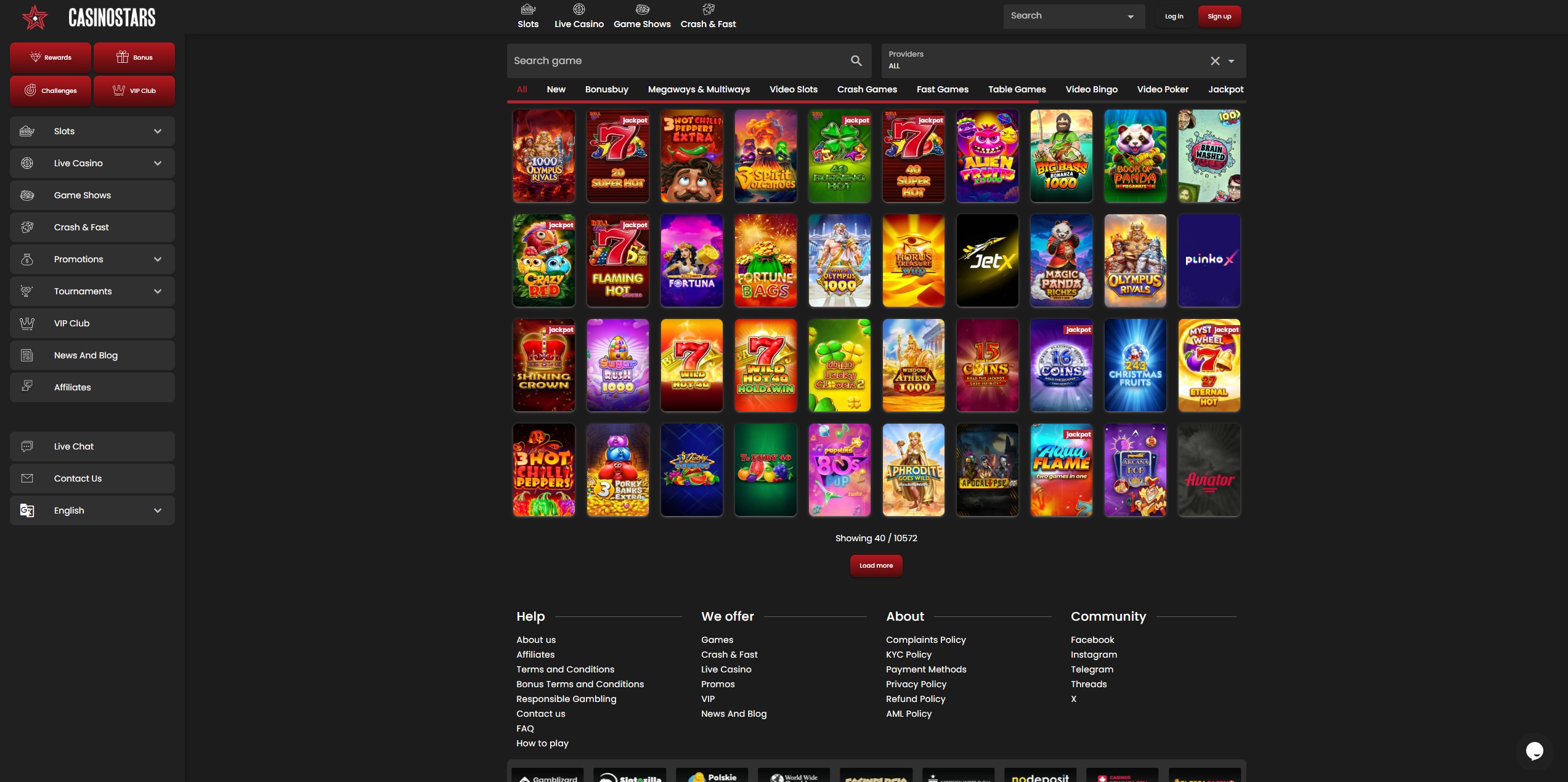Select the Bonusbuy tab
Viewport: 1568px width, 782px height.
coord(606,89)
